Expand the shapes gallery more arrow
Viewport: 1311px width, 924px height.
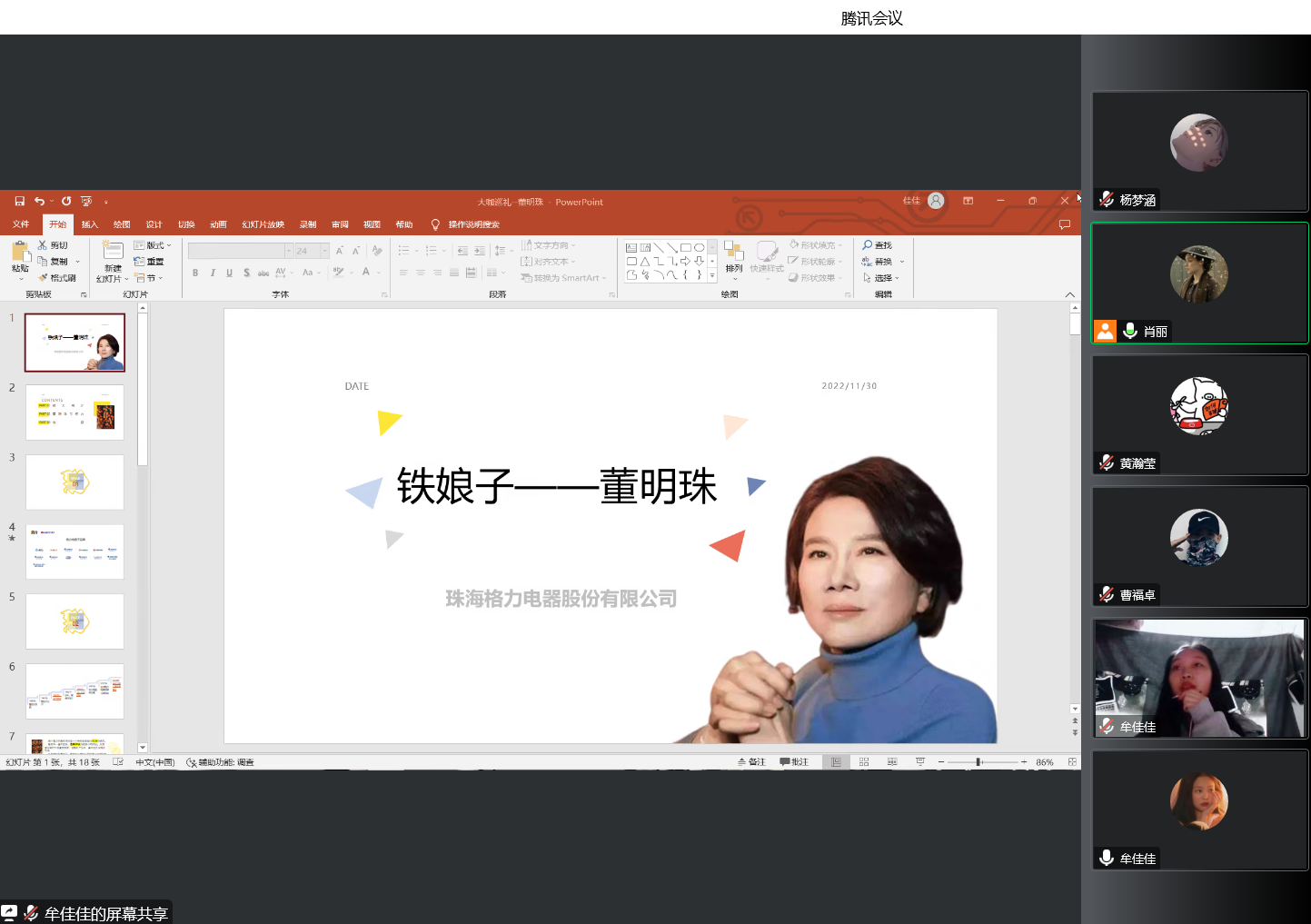(712, 275)
